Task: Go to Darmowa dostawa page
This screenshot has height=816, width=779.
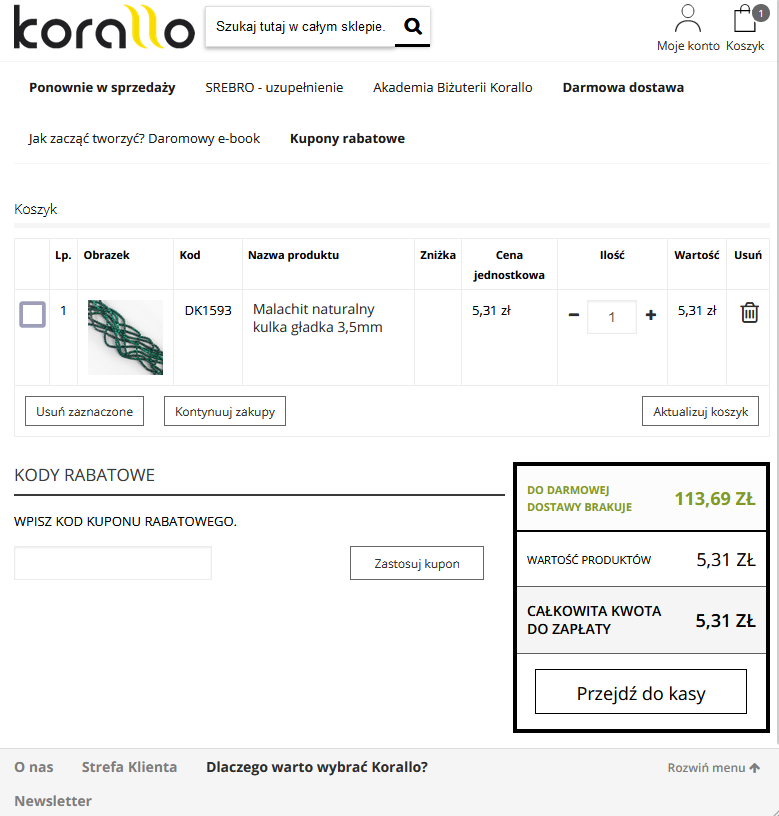Action: [623, 87]
